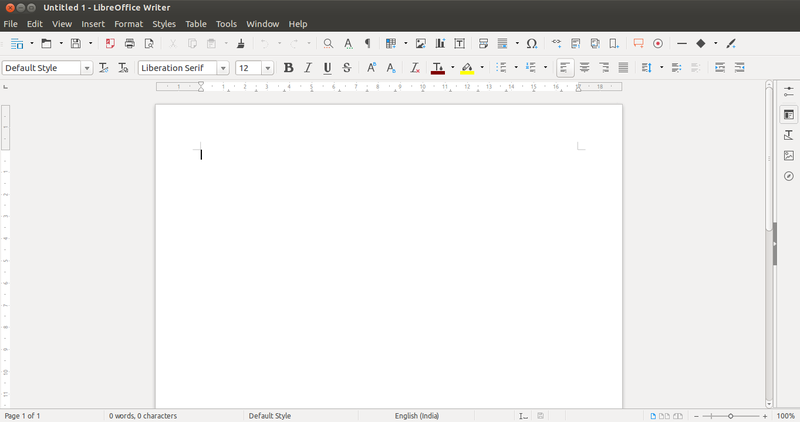Run the Spelling check icon
This screenshot has height=422, width=800.
click(348, 44)
